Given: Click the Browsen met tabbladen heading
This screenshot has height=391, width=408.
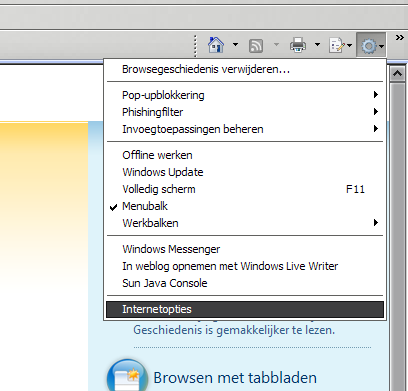Looking at the screenshot, I should click(x=235, y=378).
